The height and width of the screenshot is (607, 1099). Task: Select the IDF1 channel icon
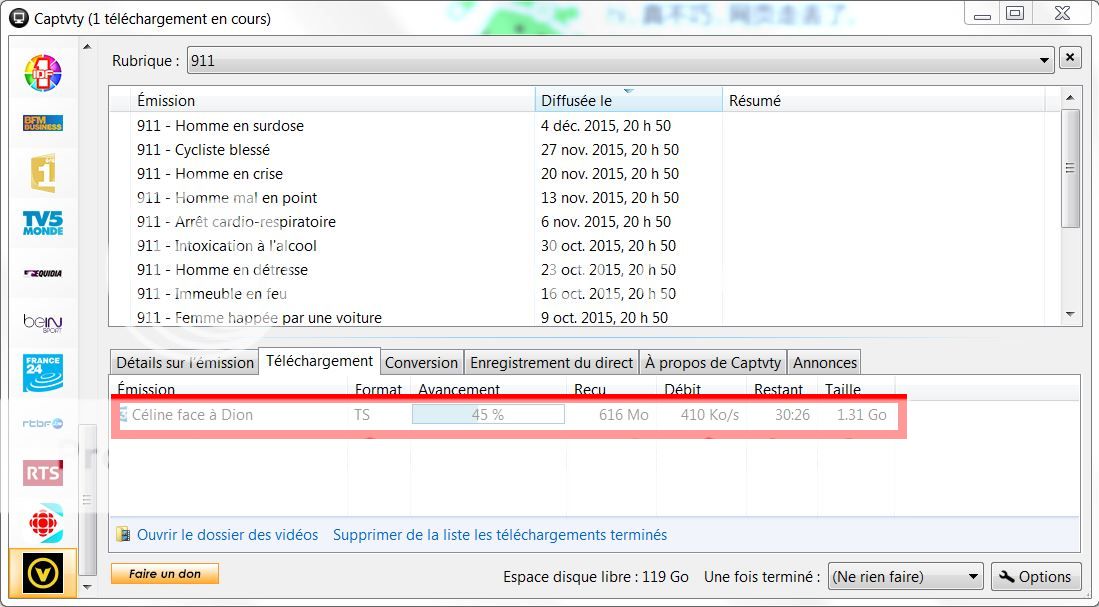pos(43,72)
